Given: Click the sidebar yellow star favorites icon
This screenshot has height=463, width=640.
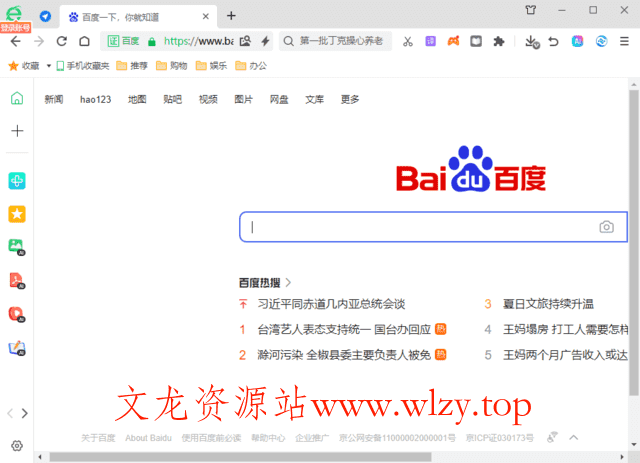Looking at the screenshot, I should [x=17, y=214].
